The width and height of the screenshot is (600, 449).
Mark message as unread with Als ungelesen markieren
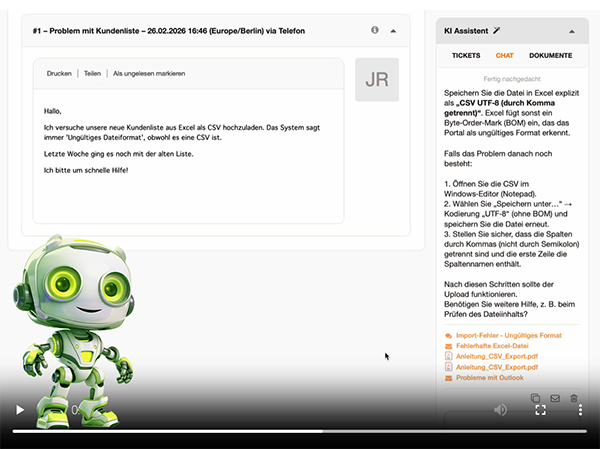click(148, 74)
